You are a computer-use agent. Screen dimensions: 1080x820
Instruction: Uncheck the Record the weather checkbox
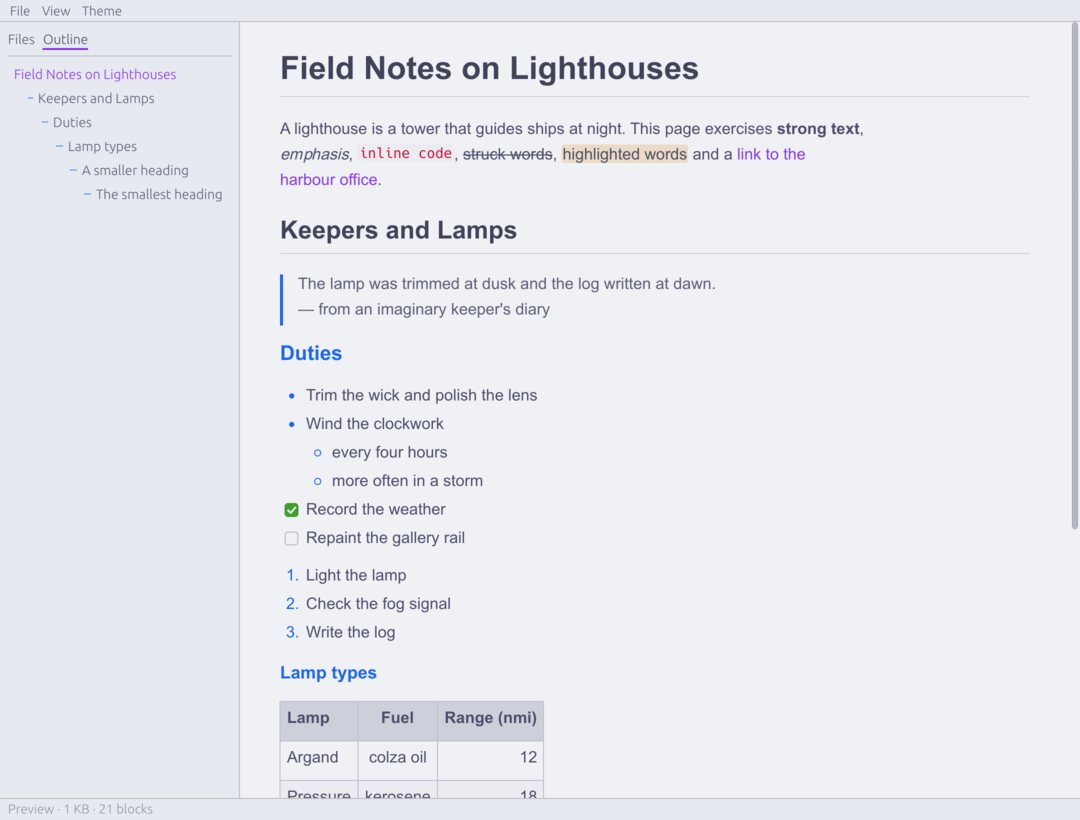(291, 510)
